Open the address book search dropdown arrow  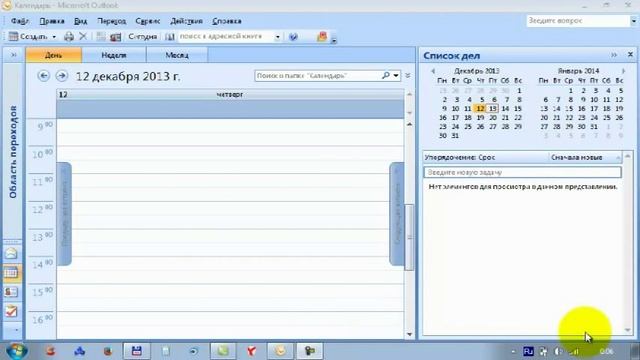278,37
